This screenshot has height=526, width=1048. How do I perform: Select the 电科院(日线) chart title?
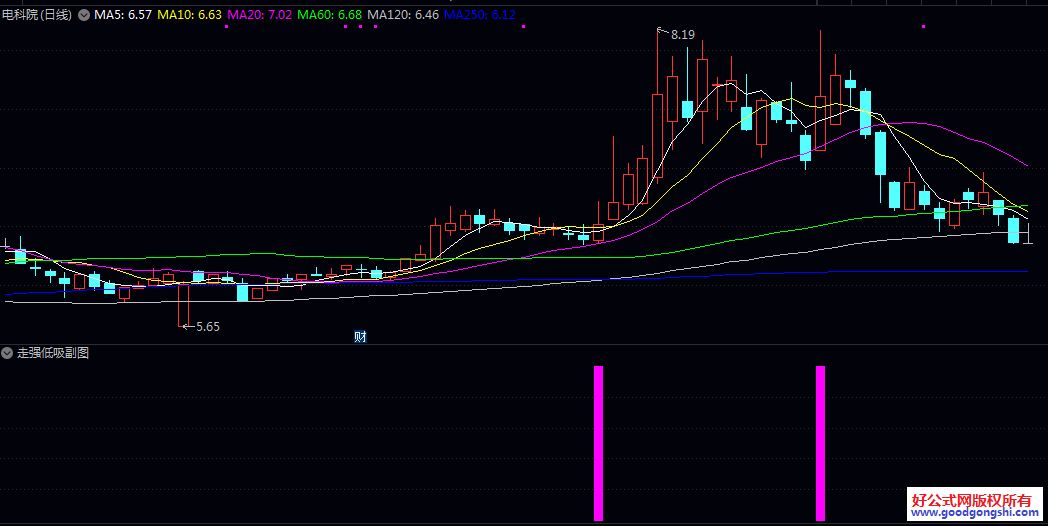pyautogui.click(x=37, y=15)
